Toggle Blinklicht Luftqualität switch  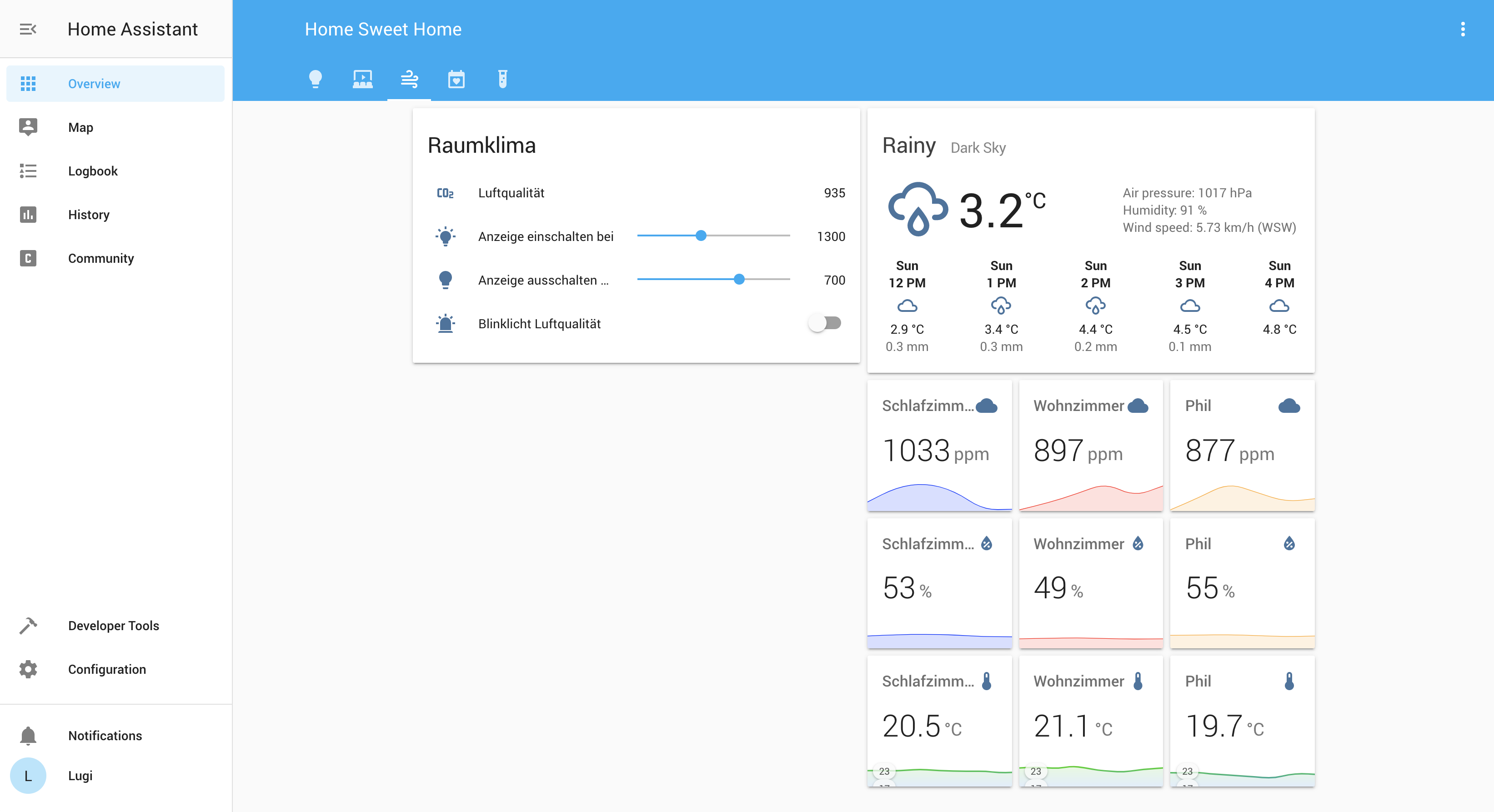coord(825,323)
